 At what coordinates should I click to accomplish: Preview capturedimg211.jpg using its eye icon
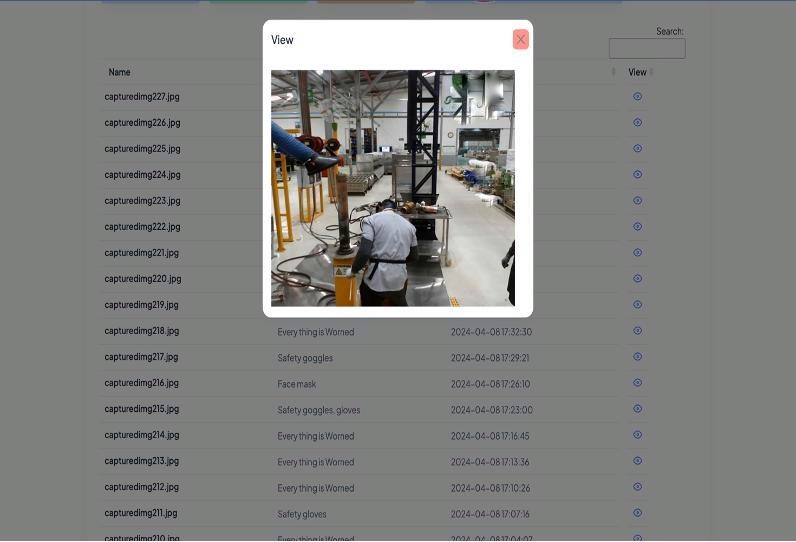[x=637, y=513]
